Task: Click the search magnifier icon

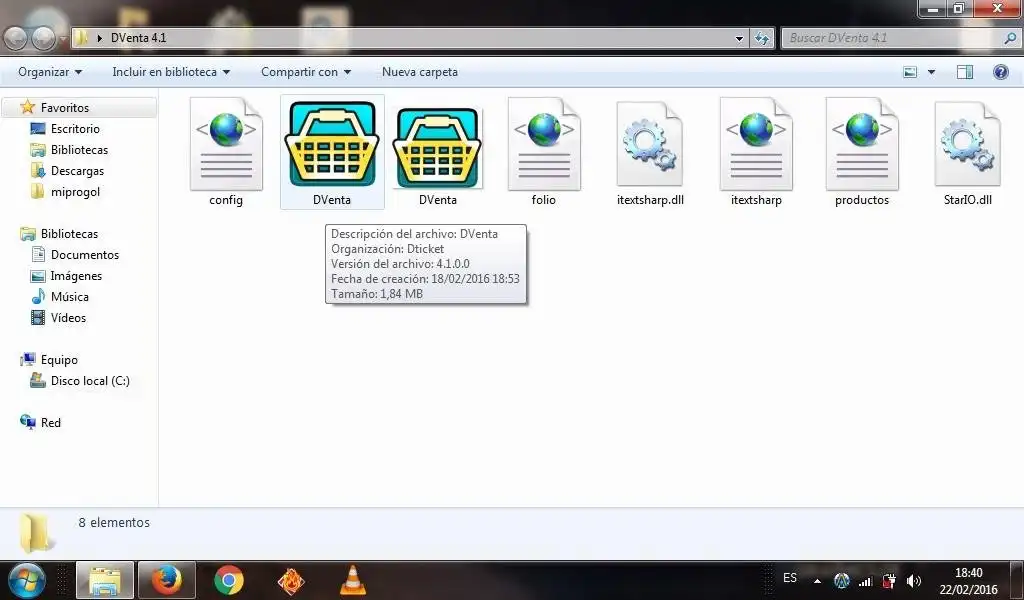Action: [1009, 38]
